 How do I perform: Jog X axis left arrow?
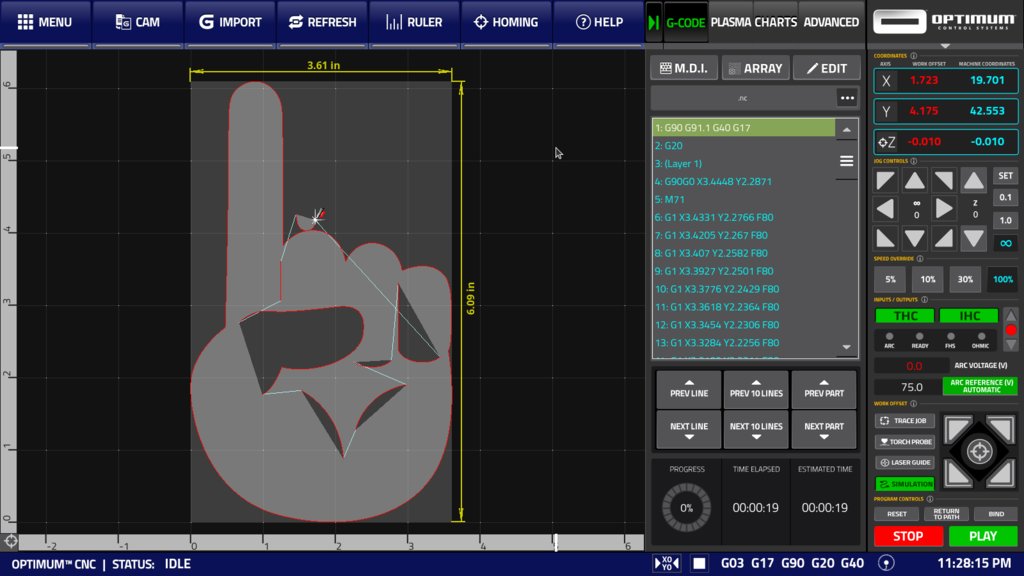[x=886, y=209]
